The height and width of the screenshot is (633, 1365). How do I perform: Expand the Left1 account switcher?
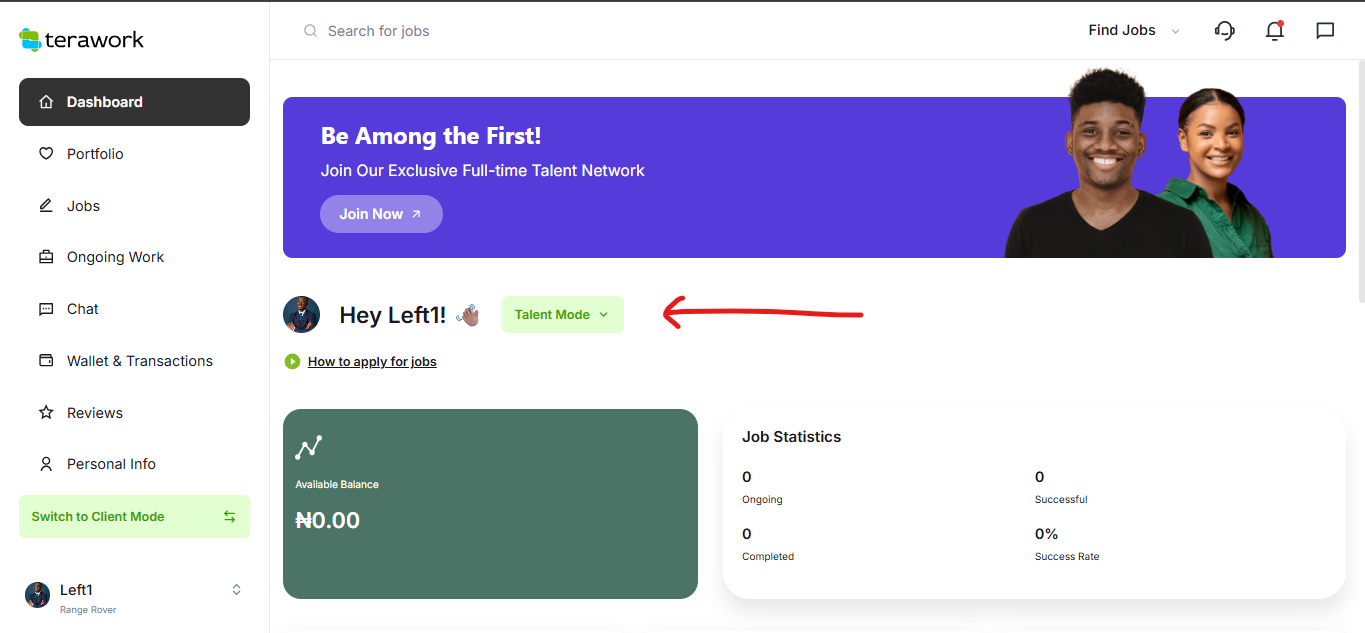[x=236, y=590]
